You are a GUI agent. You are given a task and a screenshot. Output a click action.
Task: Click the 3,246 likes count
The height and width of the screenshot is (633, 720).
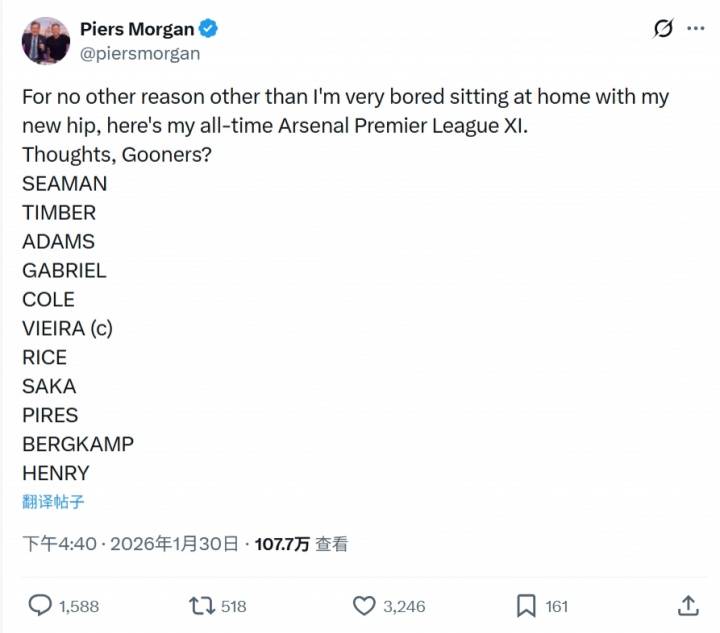[x=404, y=606]
